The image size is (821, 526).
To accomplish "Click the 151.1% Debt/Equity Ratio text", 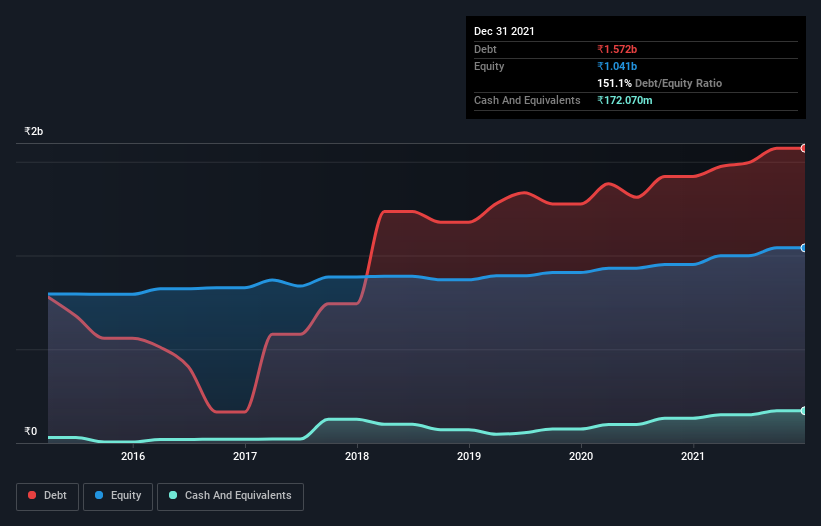I will [660, 83].
